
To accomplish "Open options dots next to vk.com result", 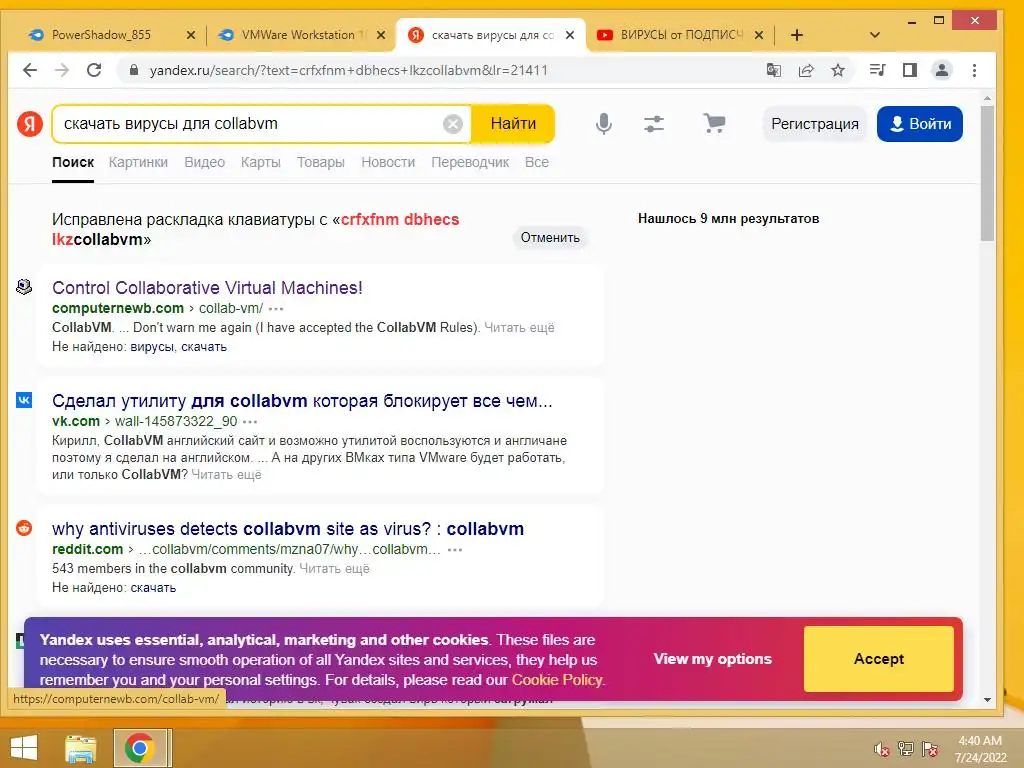I will pos(250,422).
